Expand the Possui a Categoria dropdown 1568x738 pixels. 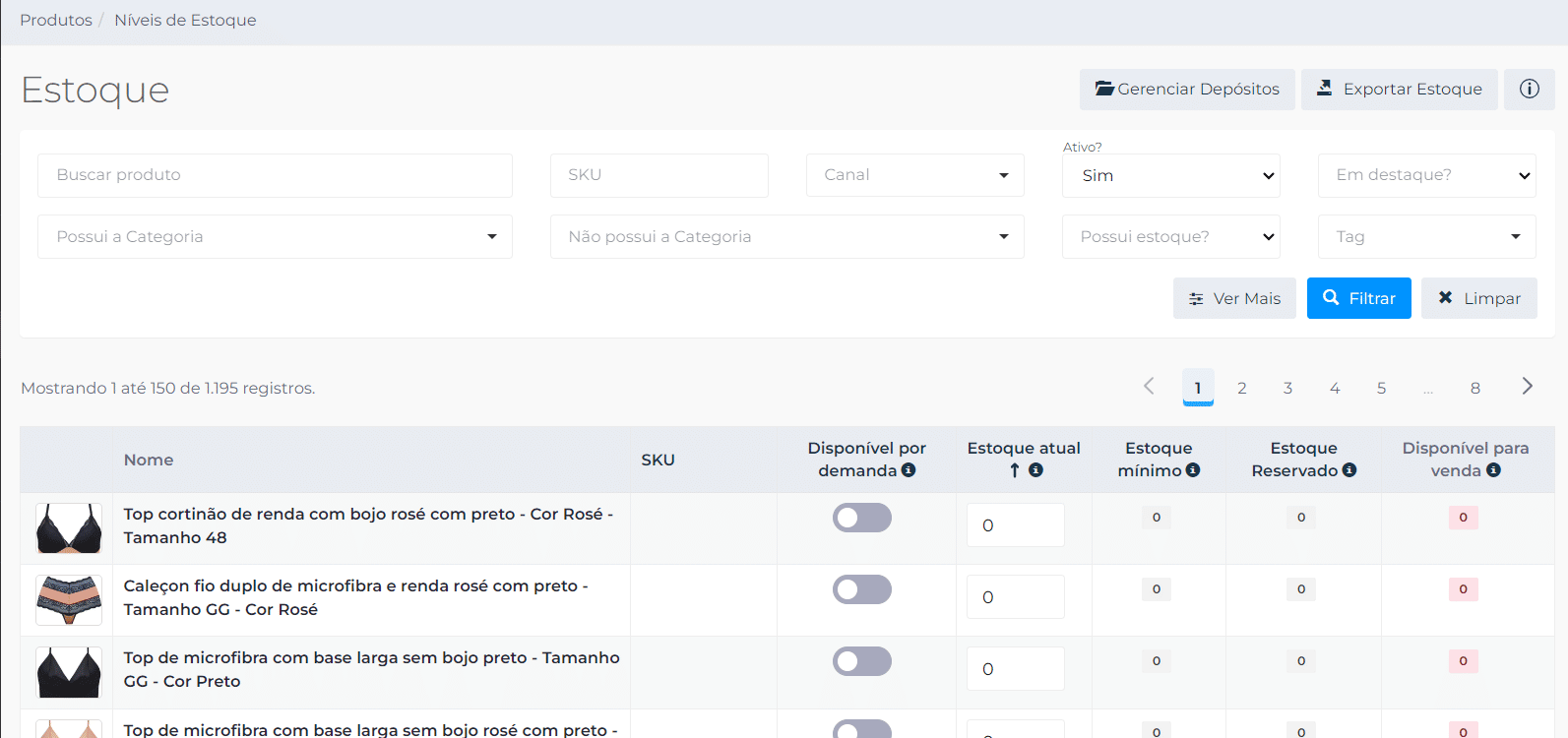275,237
